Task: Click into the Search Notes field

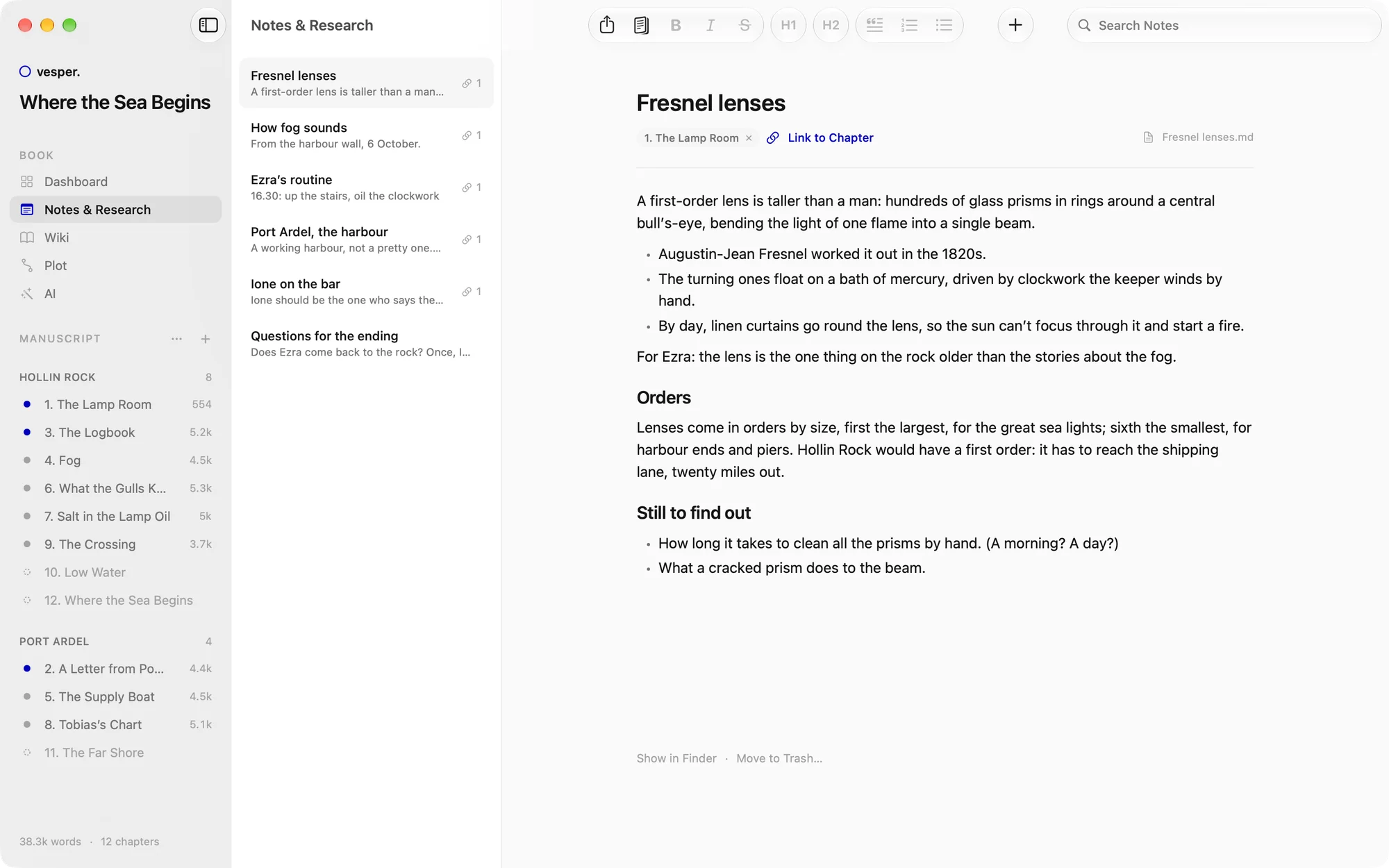Action: [1224, 25]
